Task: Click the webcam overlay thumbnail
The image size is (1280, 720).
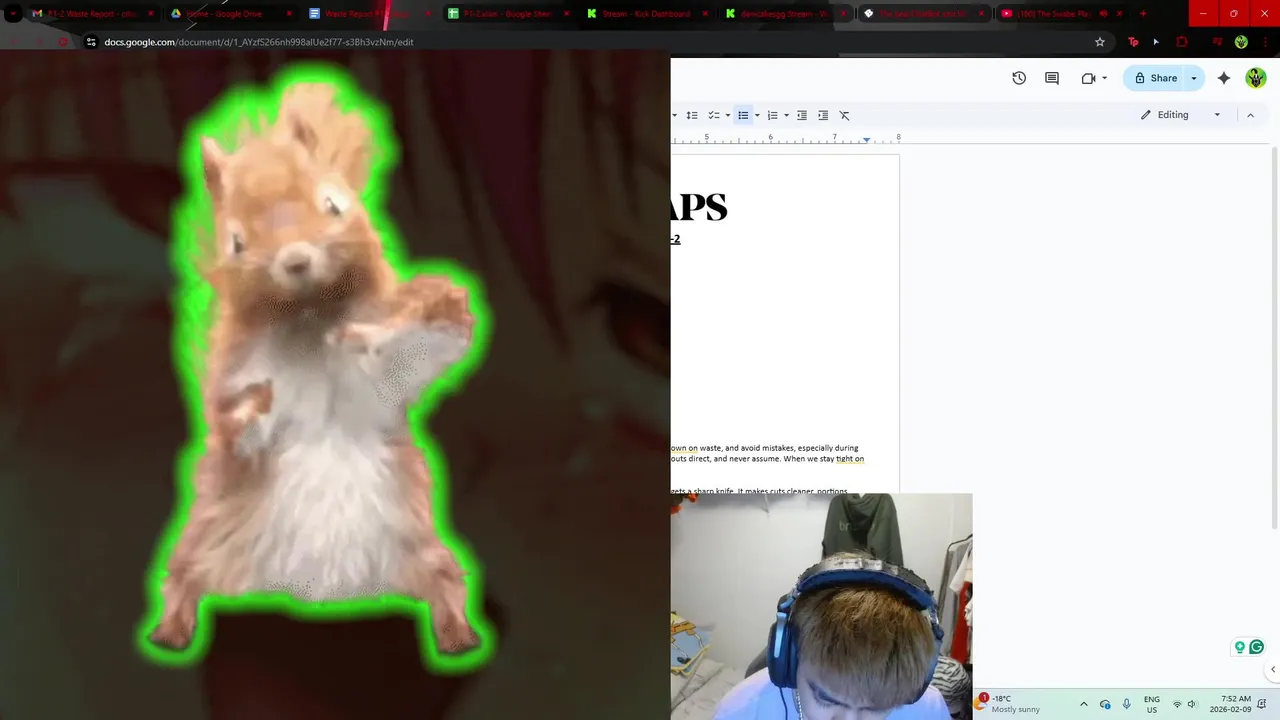Action: [821, 606]
